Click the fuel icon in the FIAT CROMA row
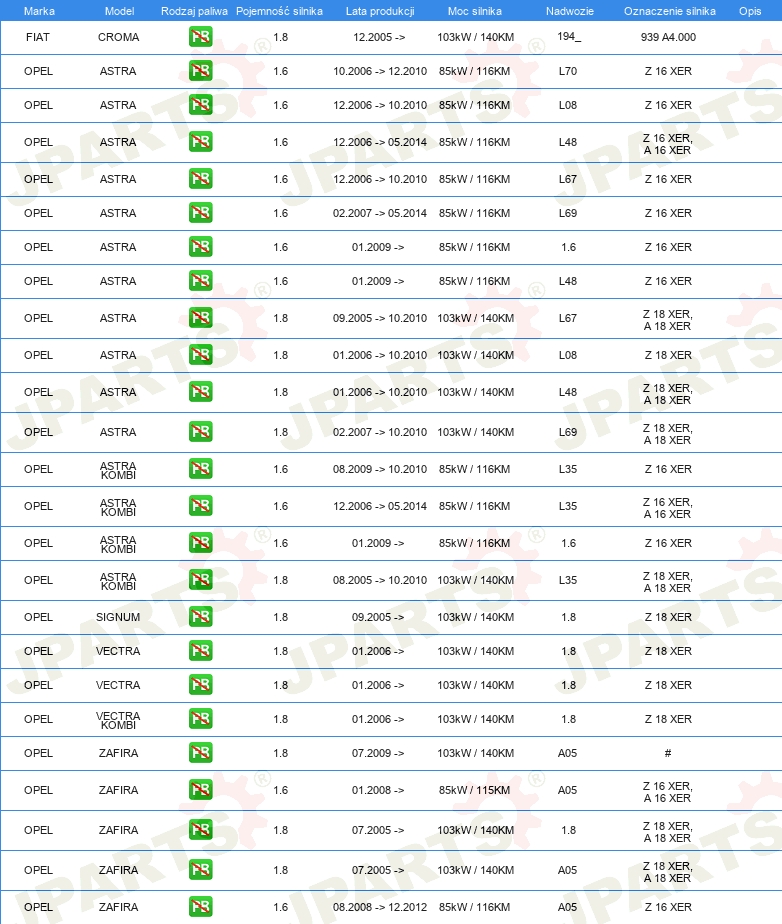 pyautogui.click(x=200, y=37)
